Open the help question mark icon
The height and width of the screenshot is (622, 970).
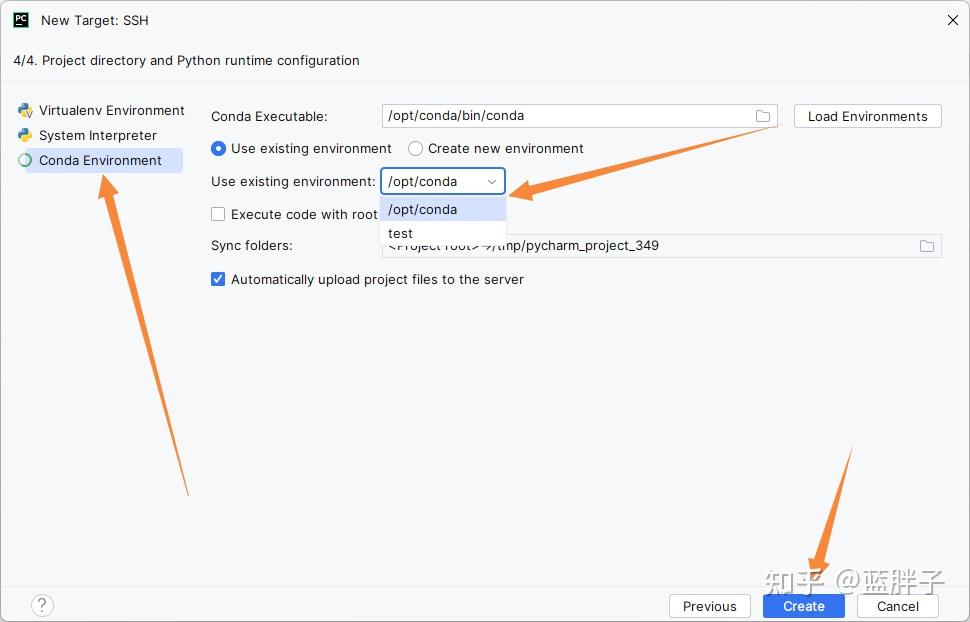tap(42, 605)
